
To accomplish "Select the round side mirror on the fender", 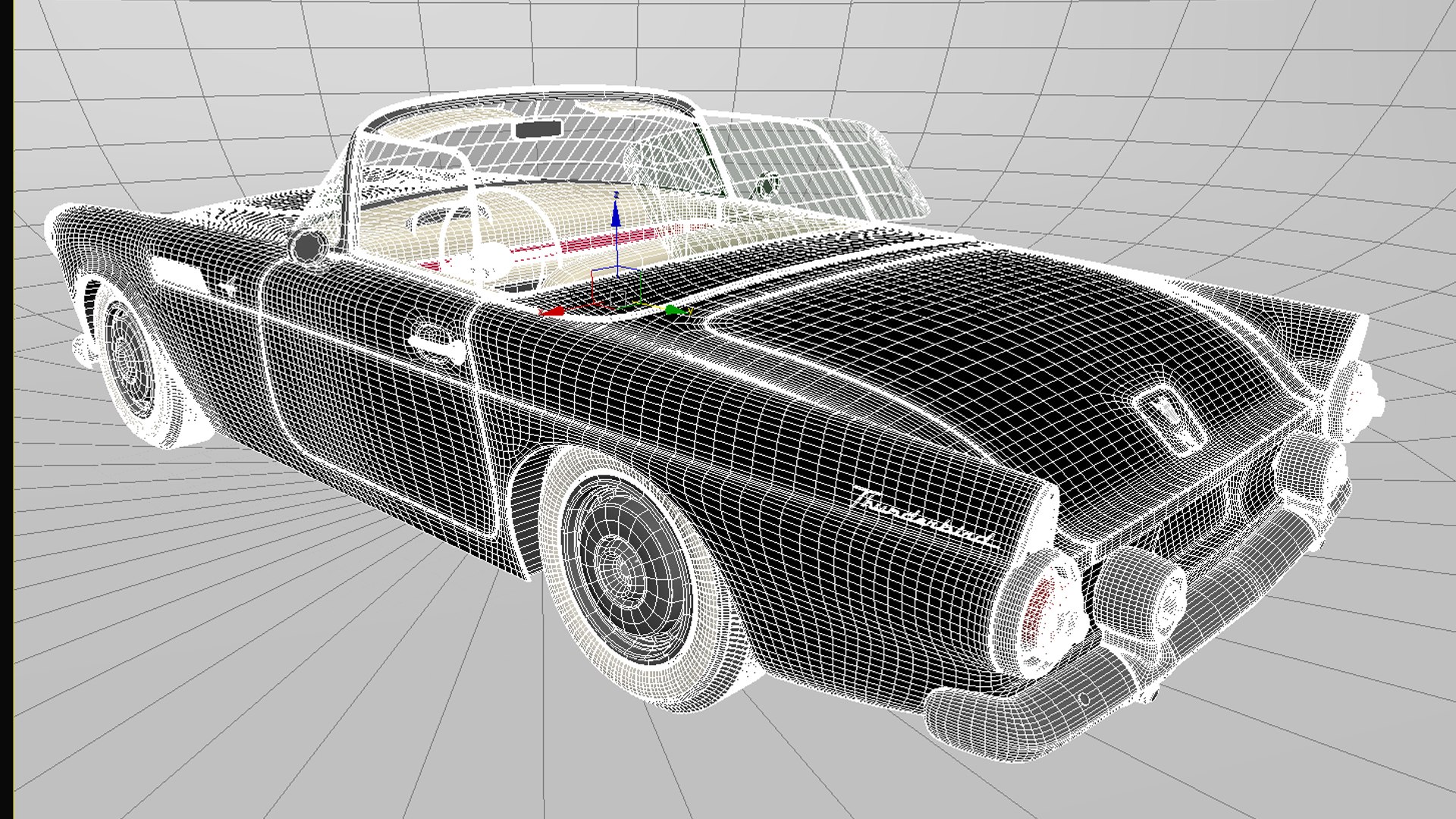I will (x=307, y=246).
